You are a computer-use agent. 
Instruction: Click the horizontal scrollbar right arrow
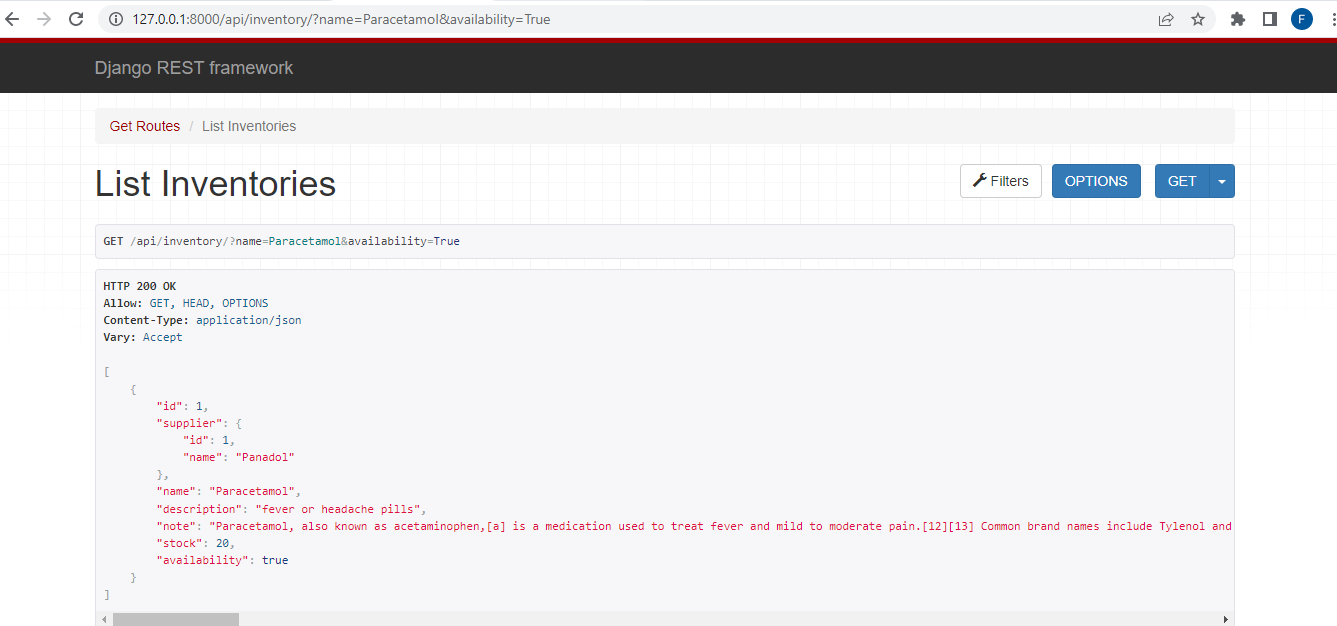point(1227,619)
